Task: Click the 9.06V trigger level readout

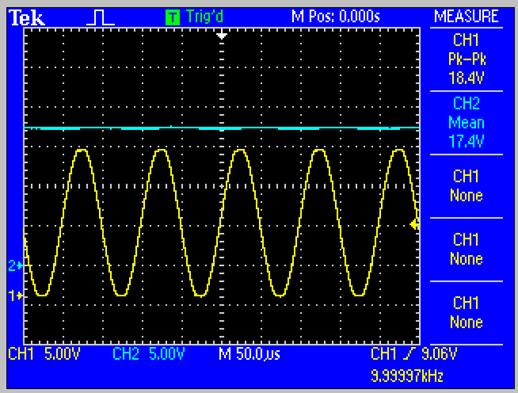Action: pos(439,354)
